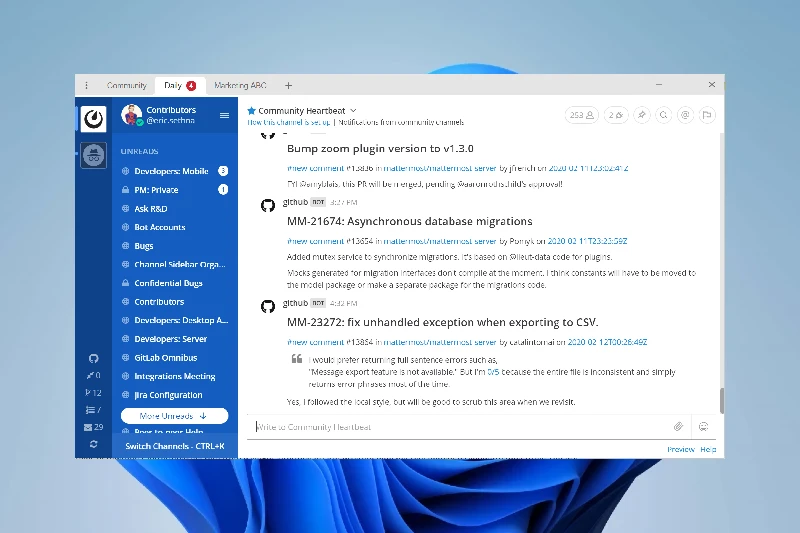Image resolution: width=800 pixels, height=533 pixels.
Task: Click the mattermost-server link in jfrench's post
Action: click(x=440, y=168)
